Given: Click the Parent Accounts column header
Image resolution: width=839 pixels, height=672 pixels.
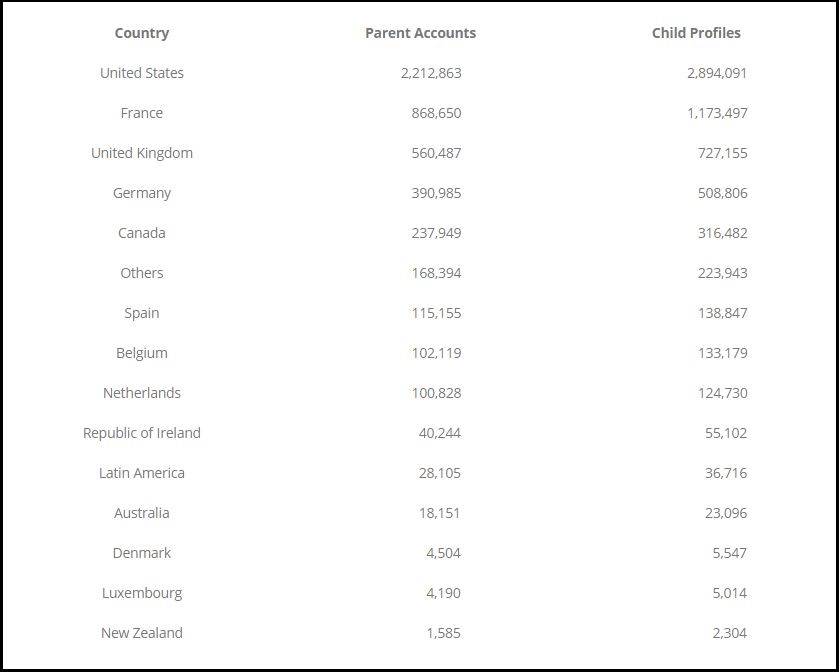Looking at the screenshot, I should click(x=421, y=33).
